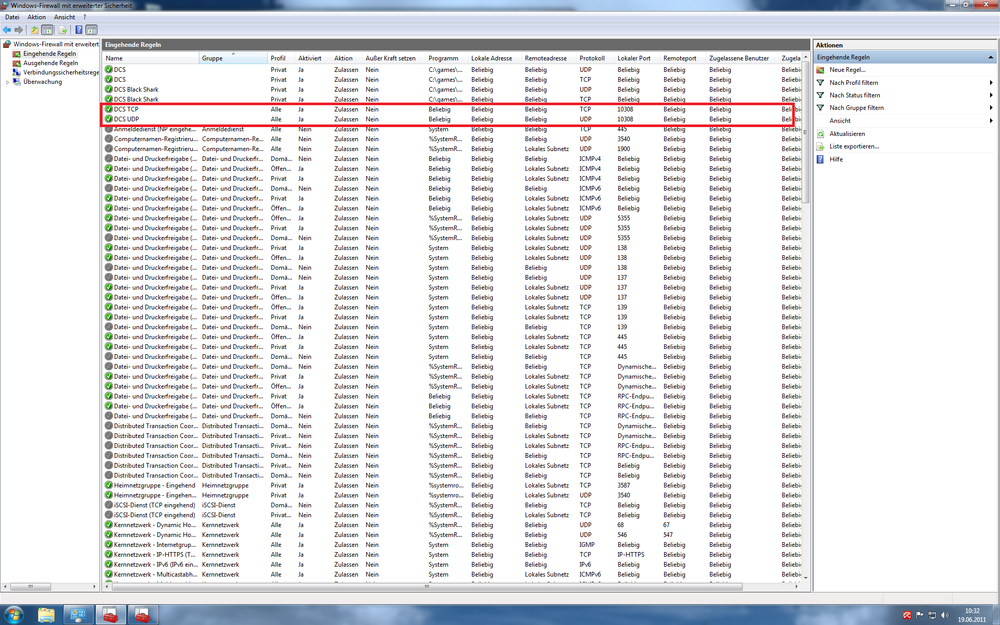The height and width of the screenshot is (625, 1000).
Task: Click the green check beside the DCS UDP rule
Action: tap(107, 118)
